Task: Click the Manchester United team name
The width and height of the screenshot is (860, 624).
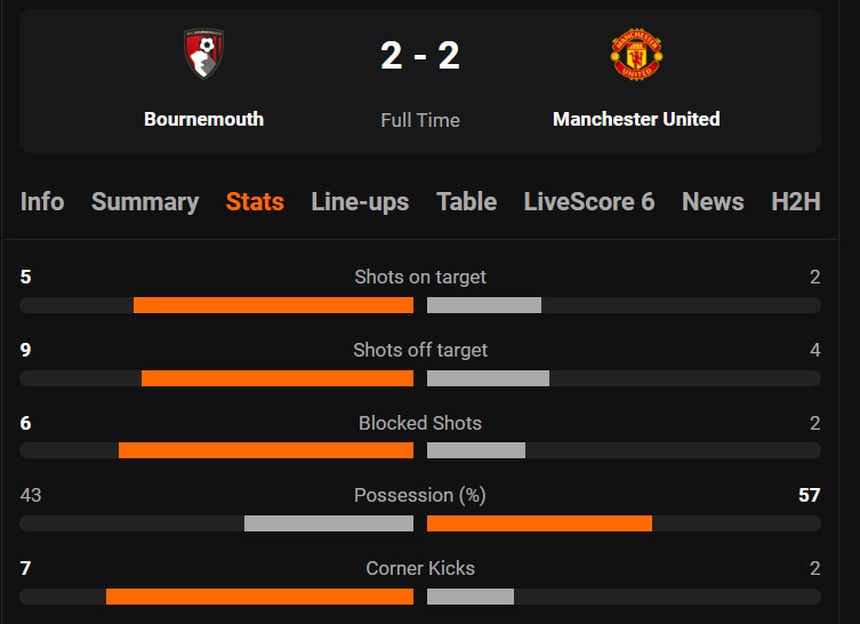Action: click(636, 119)
